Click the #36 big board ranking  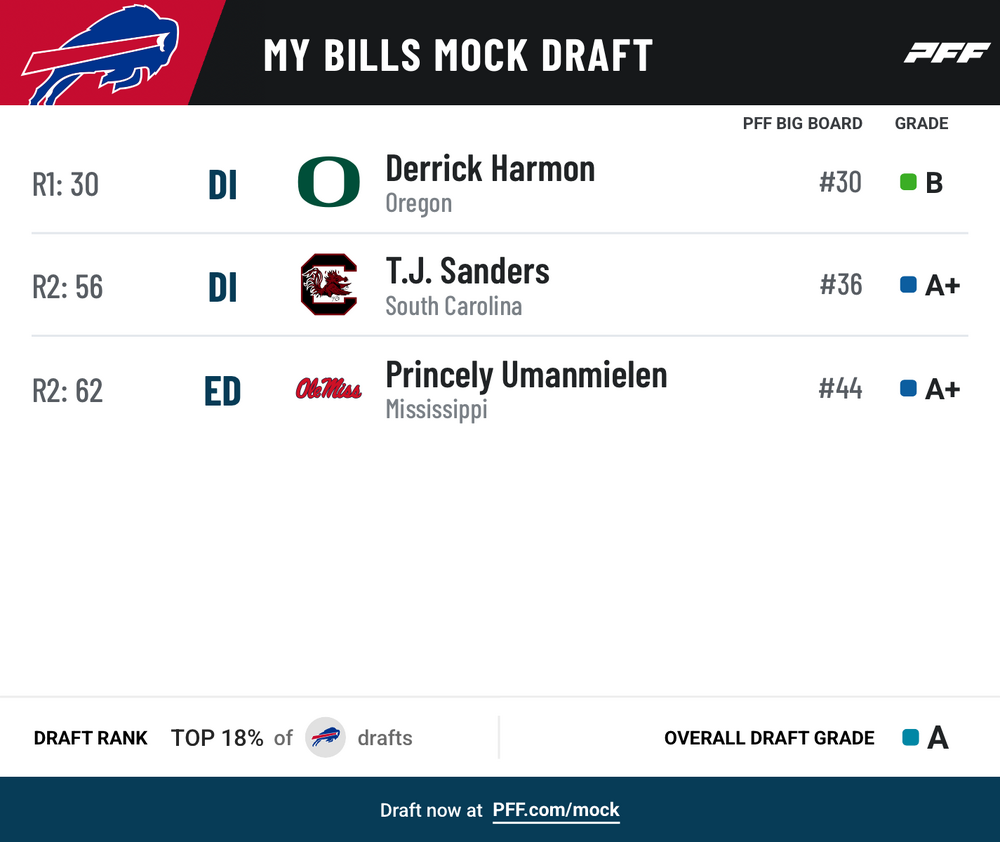tap(841, 284)
